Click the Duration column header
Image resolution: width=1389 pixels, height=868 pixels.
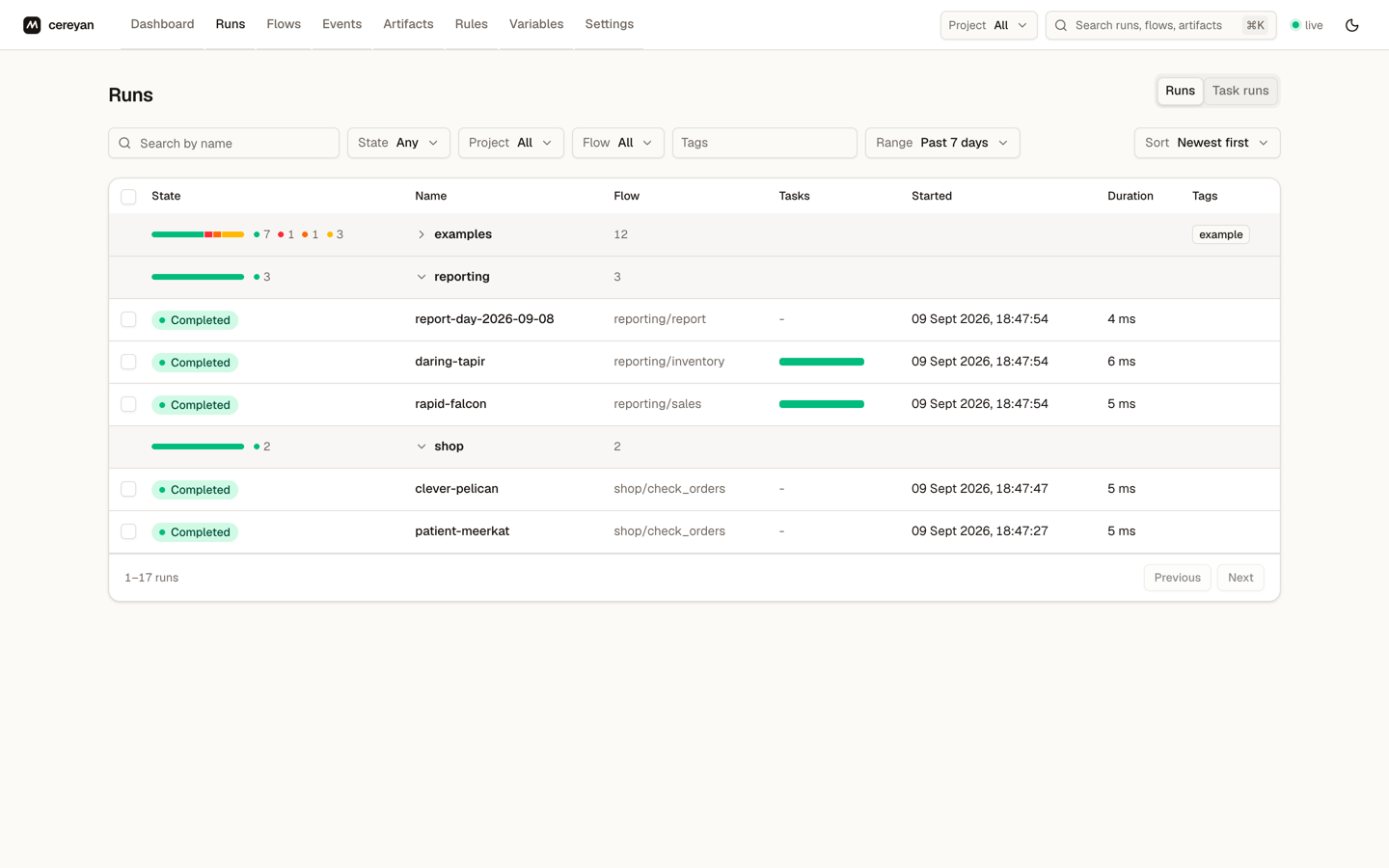point(1130,196)
